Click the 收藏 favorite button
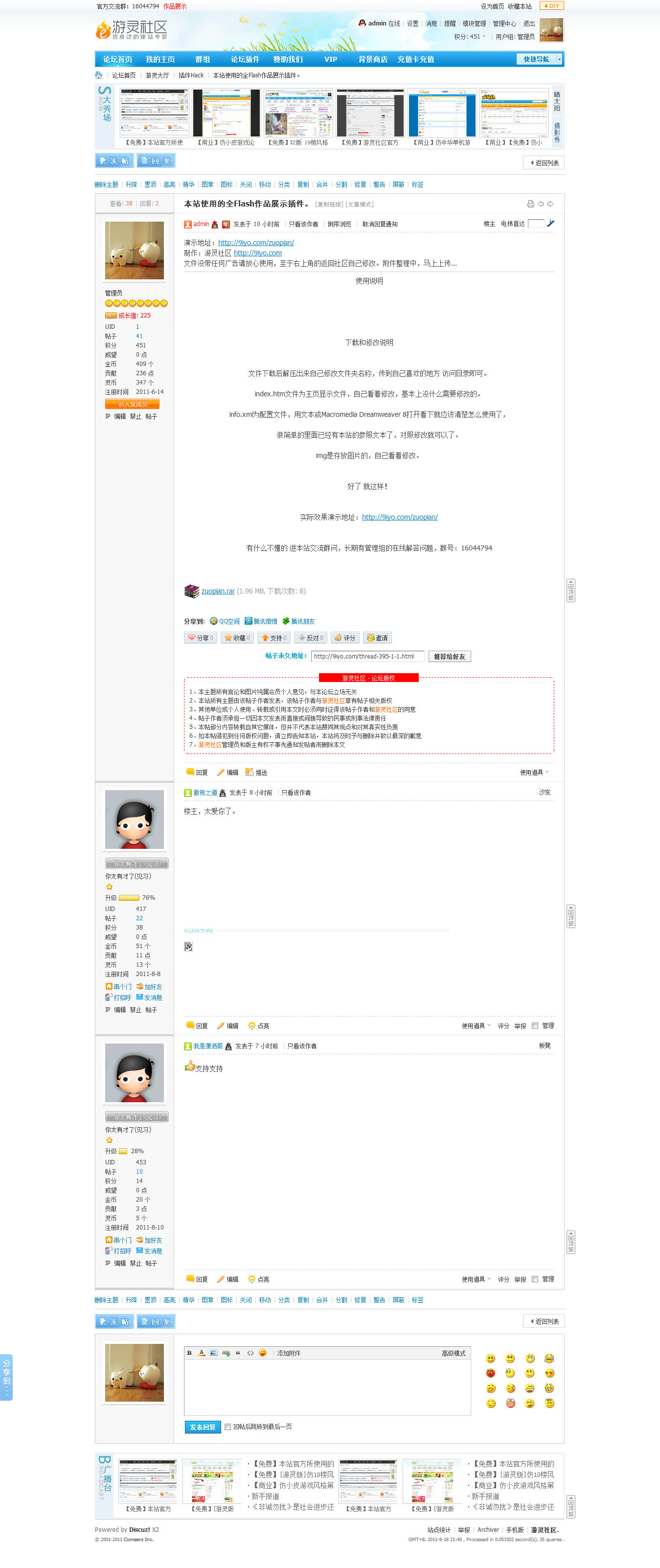 [237, 638]
